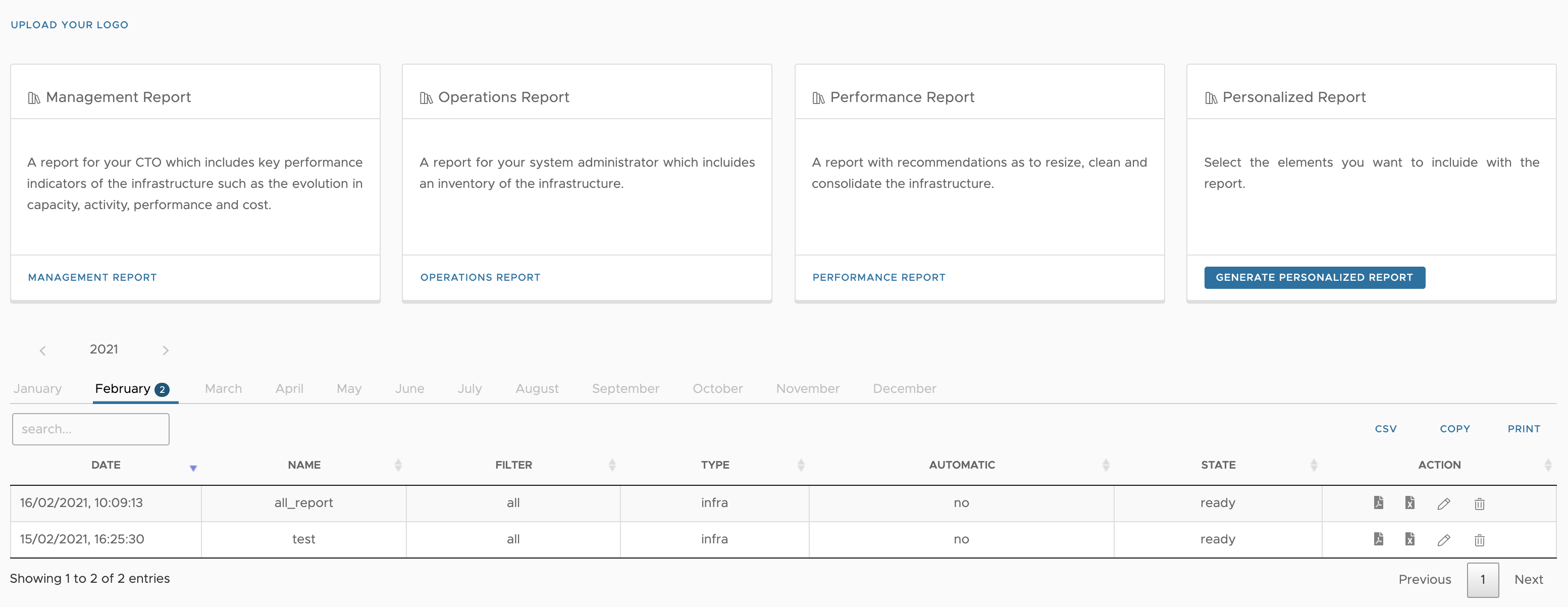
Task: Open the Operations Report link
Action: pyautogui.click(x=480, y=277)
